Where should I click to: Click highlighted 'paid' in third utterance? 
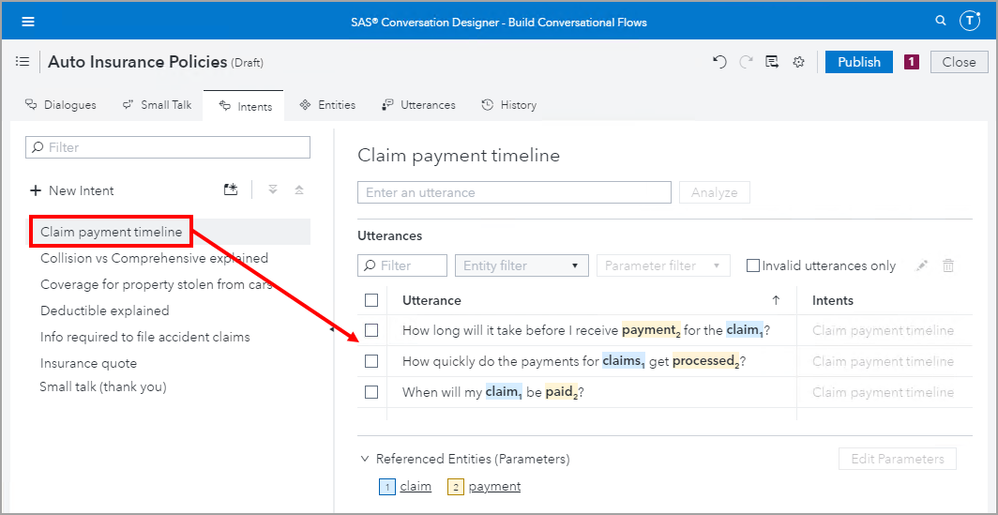(562, 392)
